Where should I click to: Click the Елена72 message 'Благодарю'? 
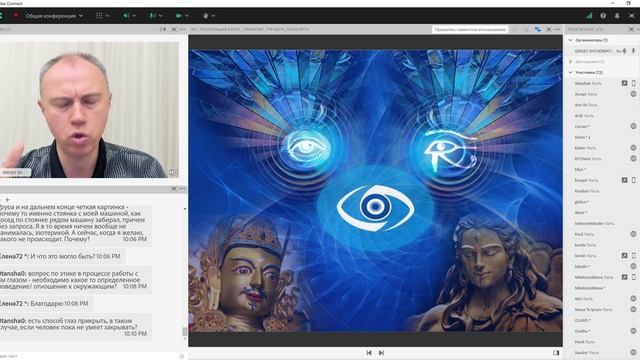(x=46, y=304)
